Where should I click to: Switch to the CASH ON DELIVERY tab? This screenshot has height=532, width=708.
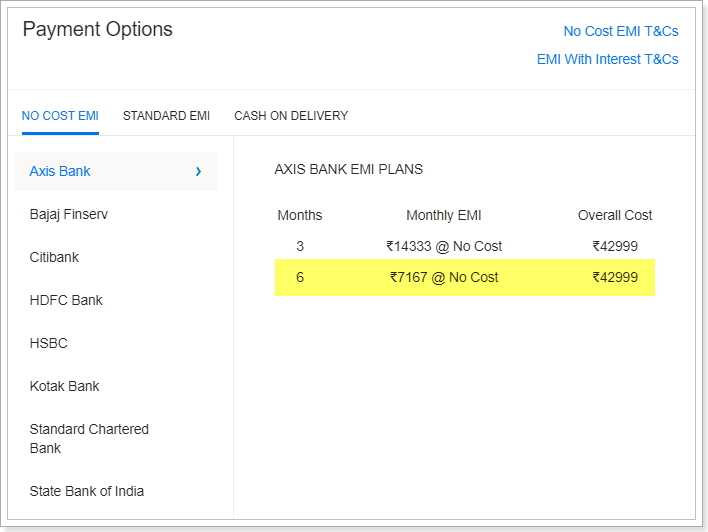point(291,116)
